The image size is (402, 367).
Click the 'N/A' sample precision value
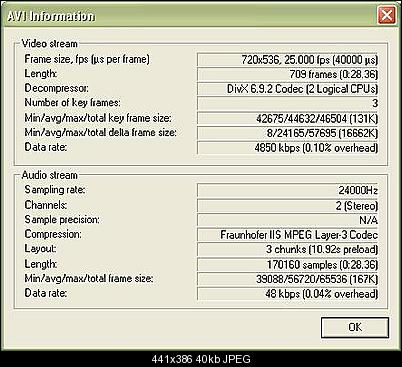(287, 220)
